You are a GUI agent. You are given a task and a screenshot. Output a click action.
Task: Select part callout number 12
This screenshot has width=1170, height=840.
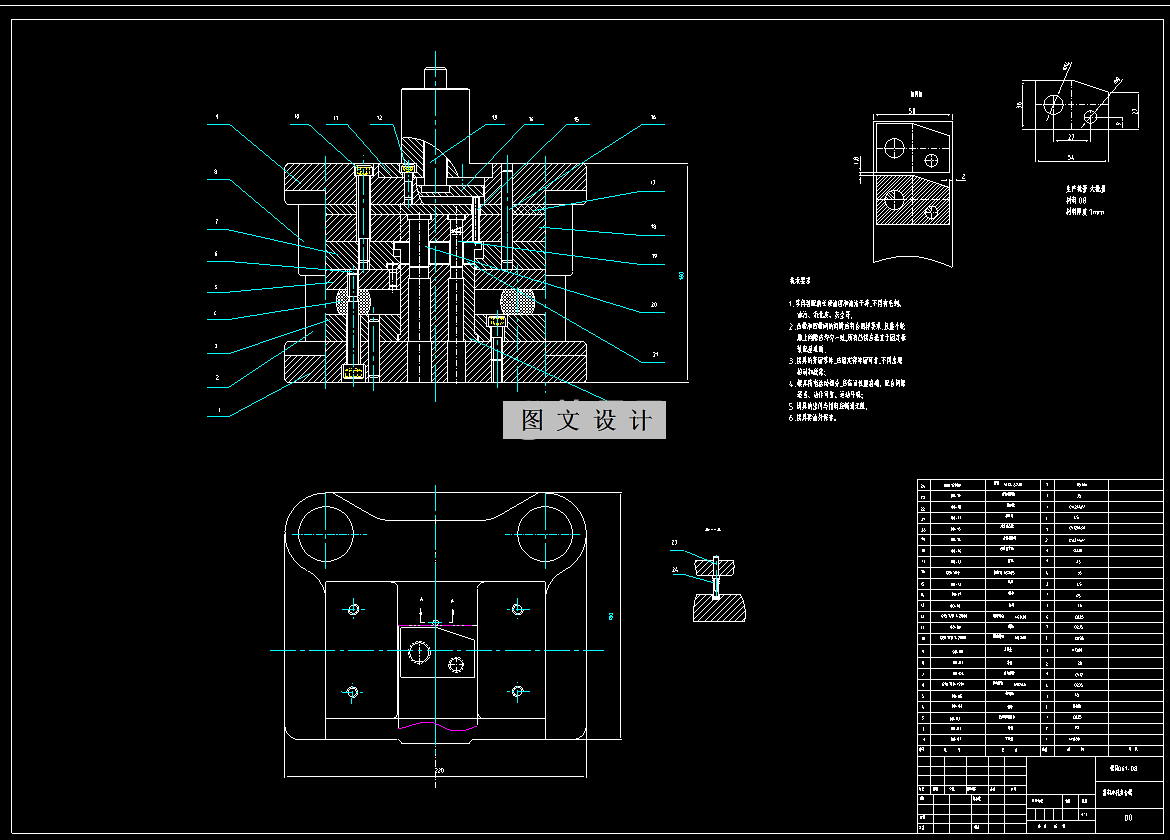point(379,118)
